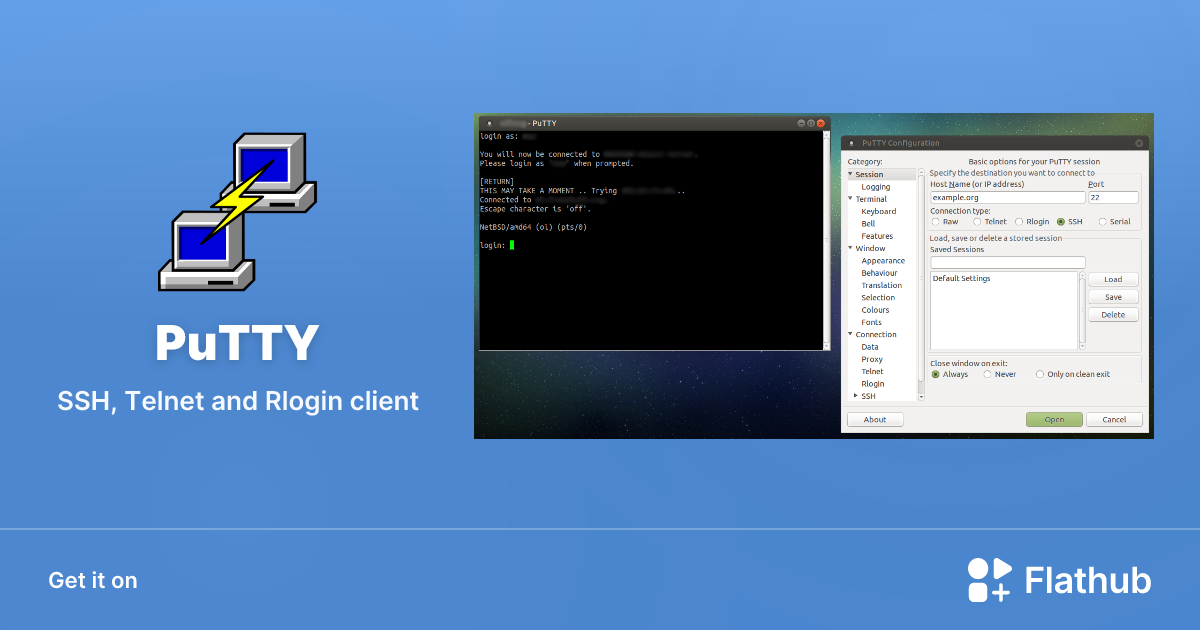Click the Flathub logo icon
The height and width of the screenshot is (630, 1200).
988,578
